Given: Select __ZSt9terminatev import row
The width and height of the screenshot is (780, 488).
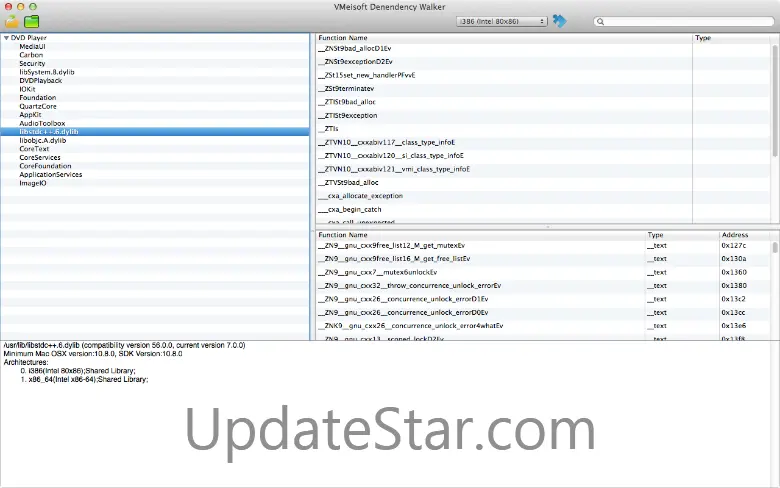Looking at the screenshot, I should pos(543,89).
